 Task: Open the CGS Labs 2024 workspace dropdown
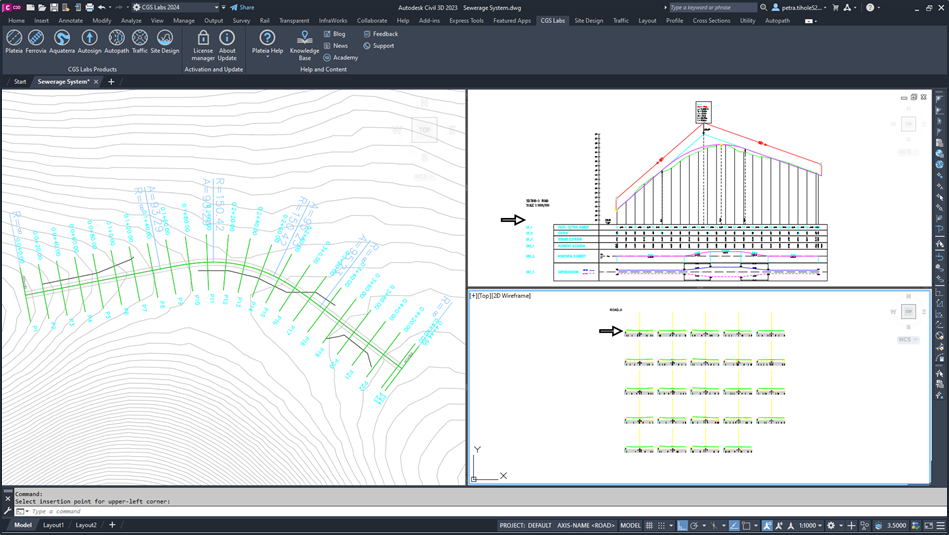coord(215,7)
